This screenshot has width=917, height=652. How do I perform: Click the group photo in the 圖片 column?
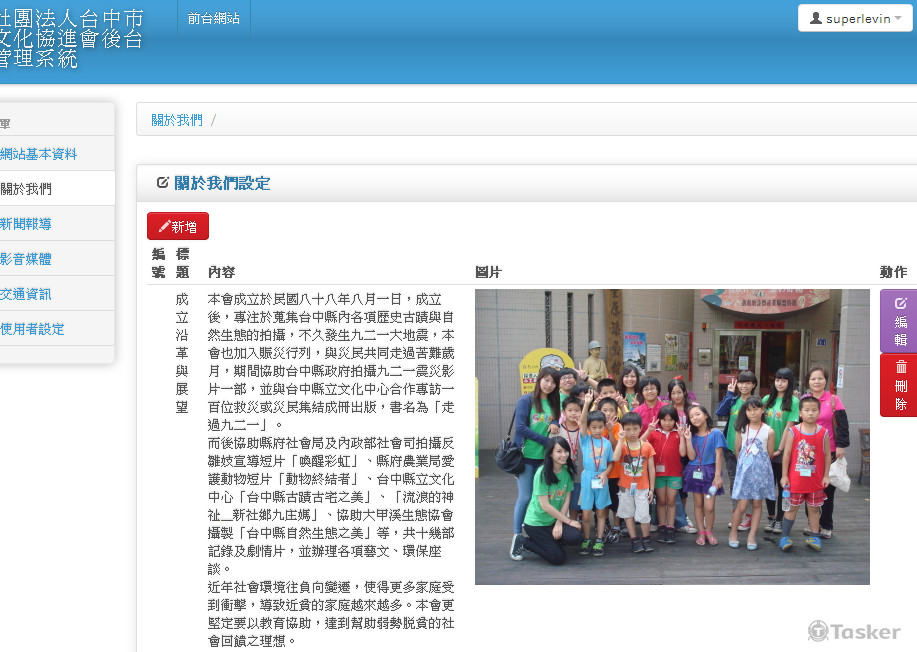point(672,437)
